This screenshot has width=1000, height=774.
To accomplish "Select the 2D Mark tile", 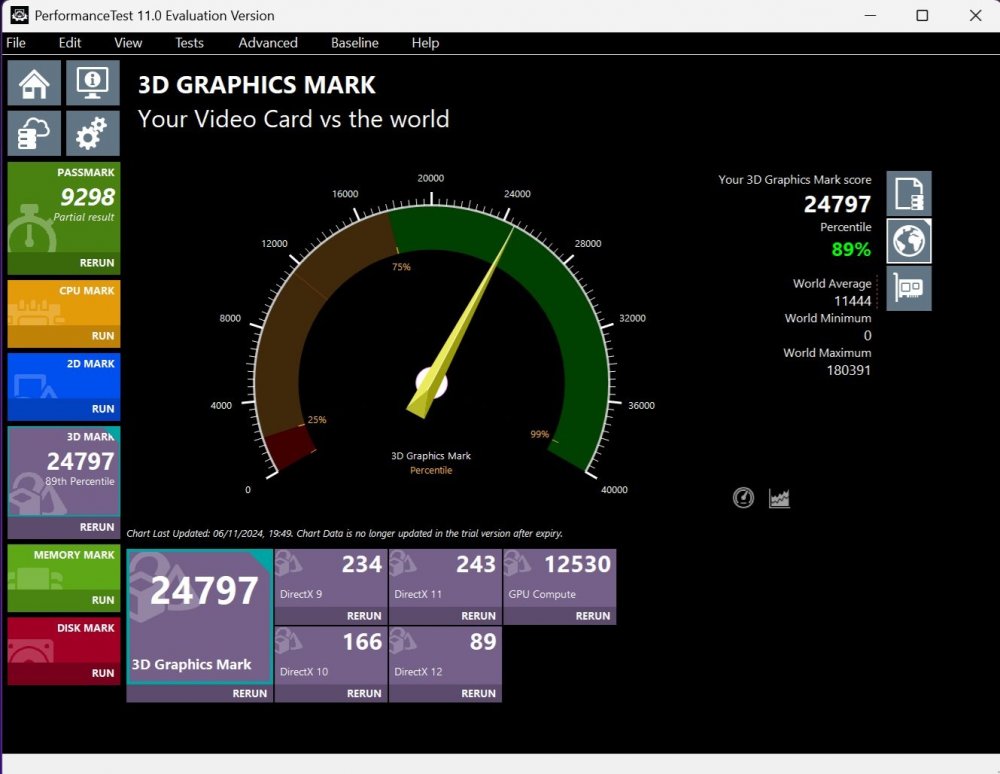I will [x=64, y=376].
